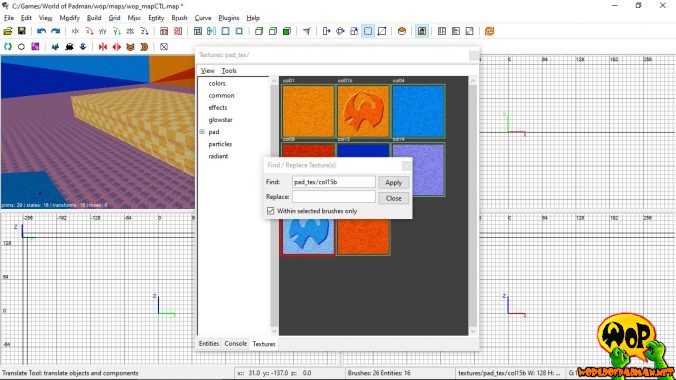Click the first red select-touching toolbar icon

pyautogui.click(x=164, y=31)
